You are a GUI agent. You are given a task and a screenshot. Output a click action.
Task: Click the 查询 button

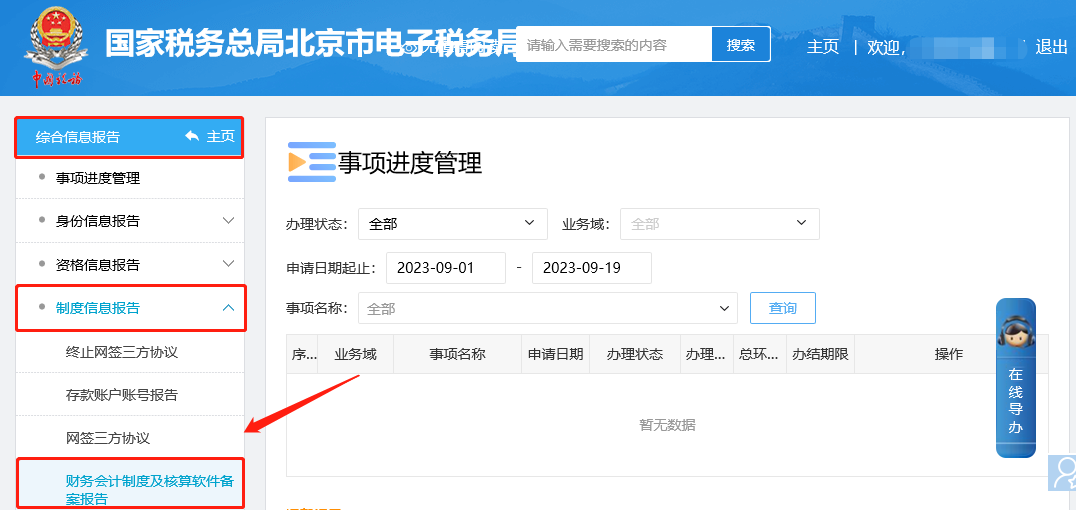(x=782, y=308)
